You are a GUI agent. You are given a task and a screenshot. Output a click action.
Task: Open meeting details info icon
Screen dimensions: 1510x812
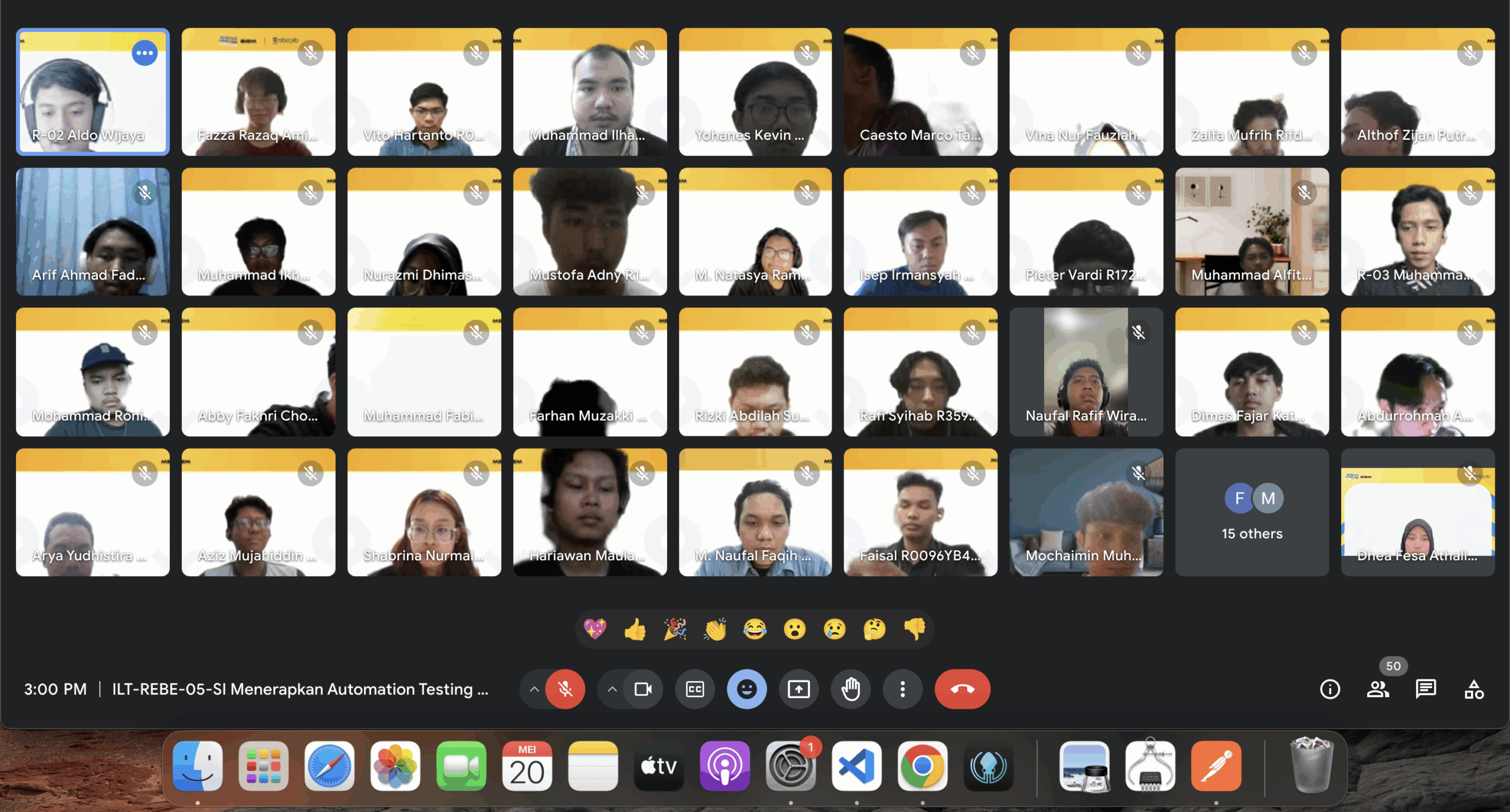click(x=1330, y=689)
